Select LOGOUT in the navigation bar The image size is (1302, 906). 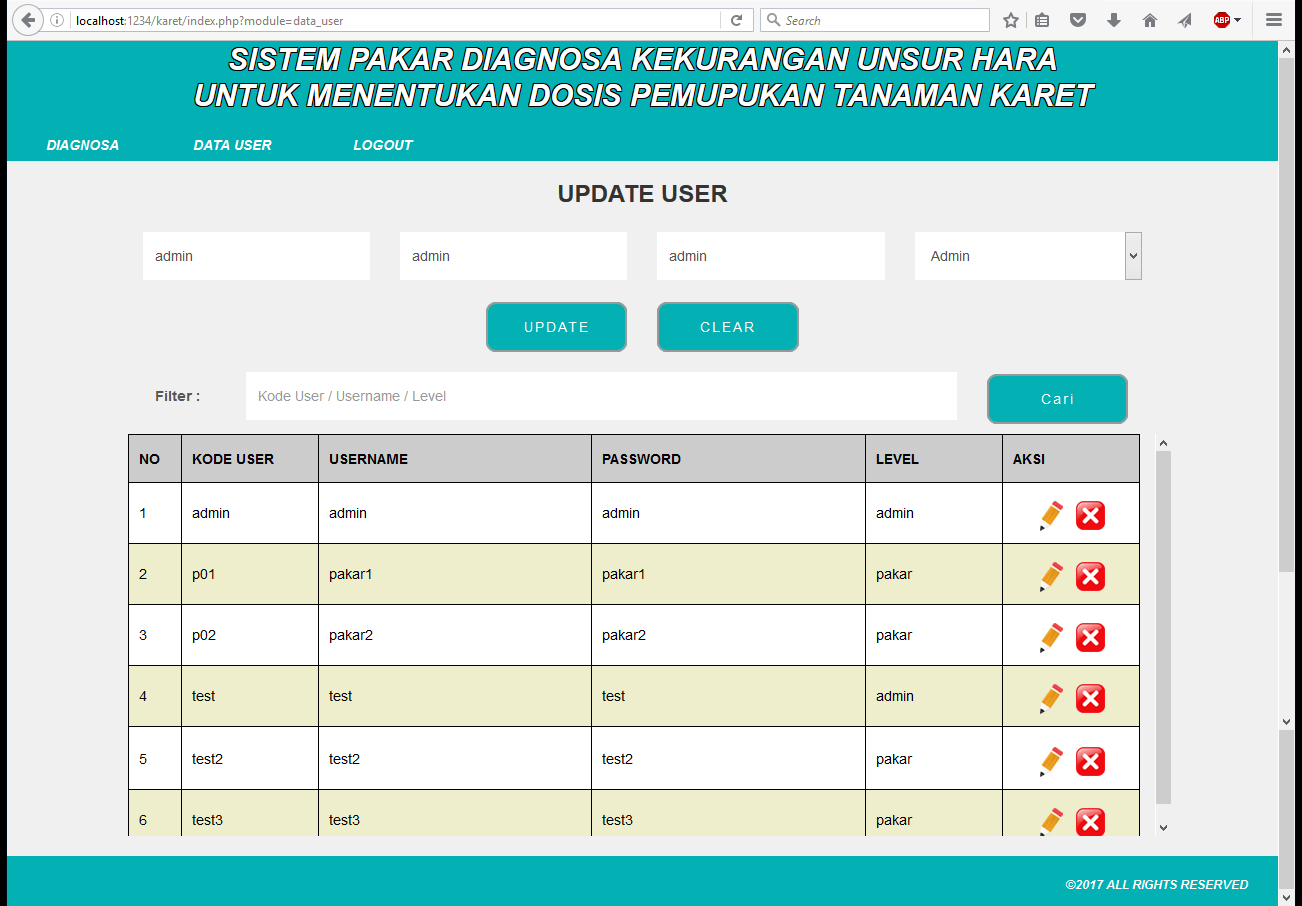coord(383,145)
